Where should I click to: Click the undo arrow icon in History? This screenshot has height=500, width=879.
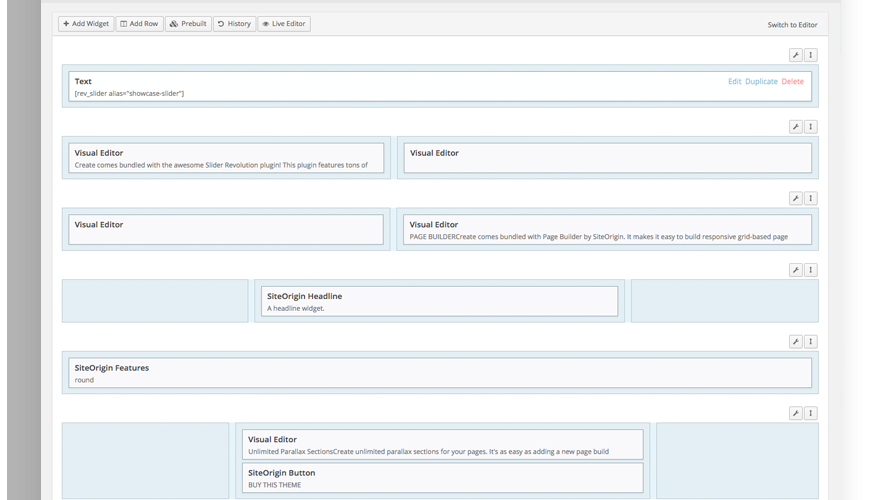pos(221,24)
